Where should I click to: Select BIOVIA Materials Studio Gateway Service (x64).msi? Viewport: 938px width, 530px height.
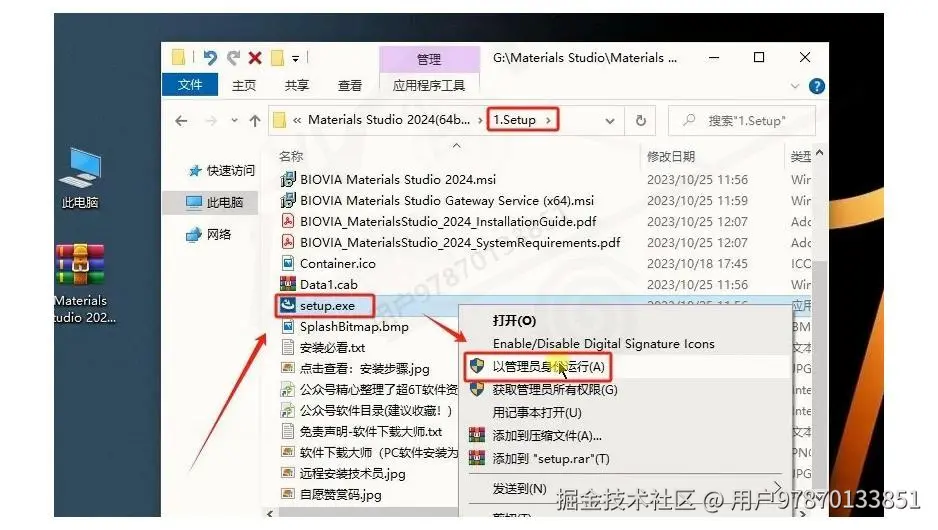coord(437,200)
